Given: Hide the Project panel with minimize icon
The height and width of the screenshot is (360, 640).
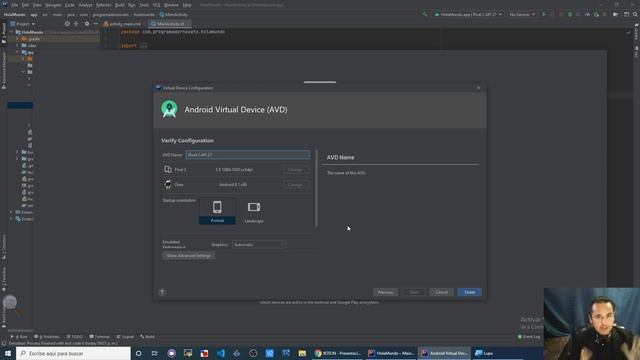Looking at the screenshot, I should [96, 24].
